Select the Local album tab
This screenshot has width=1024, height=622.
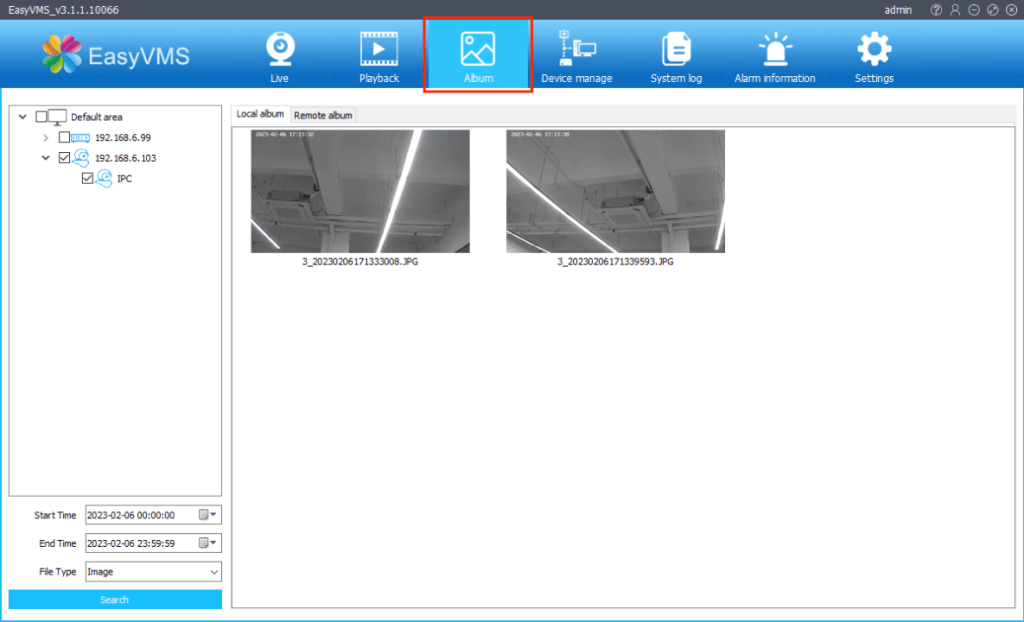pos(260,114)
